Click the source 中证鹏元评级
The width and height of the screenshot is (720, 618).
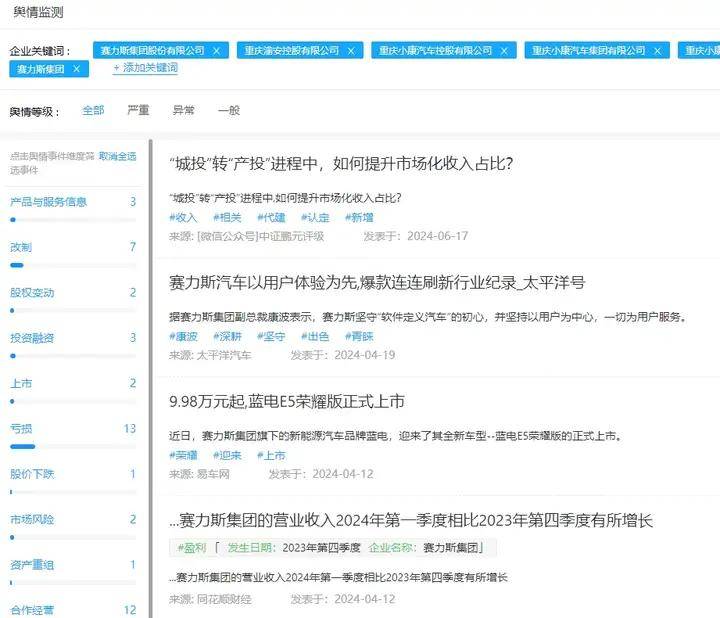(x=291, y=236)
